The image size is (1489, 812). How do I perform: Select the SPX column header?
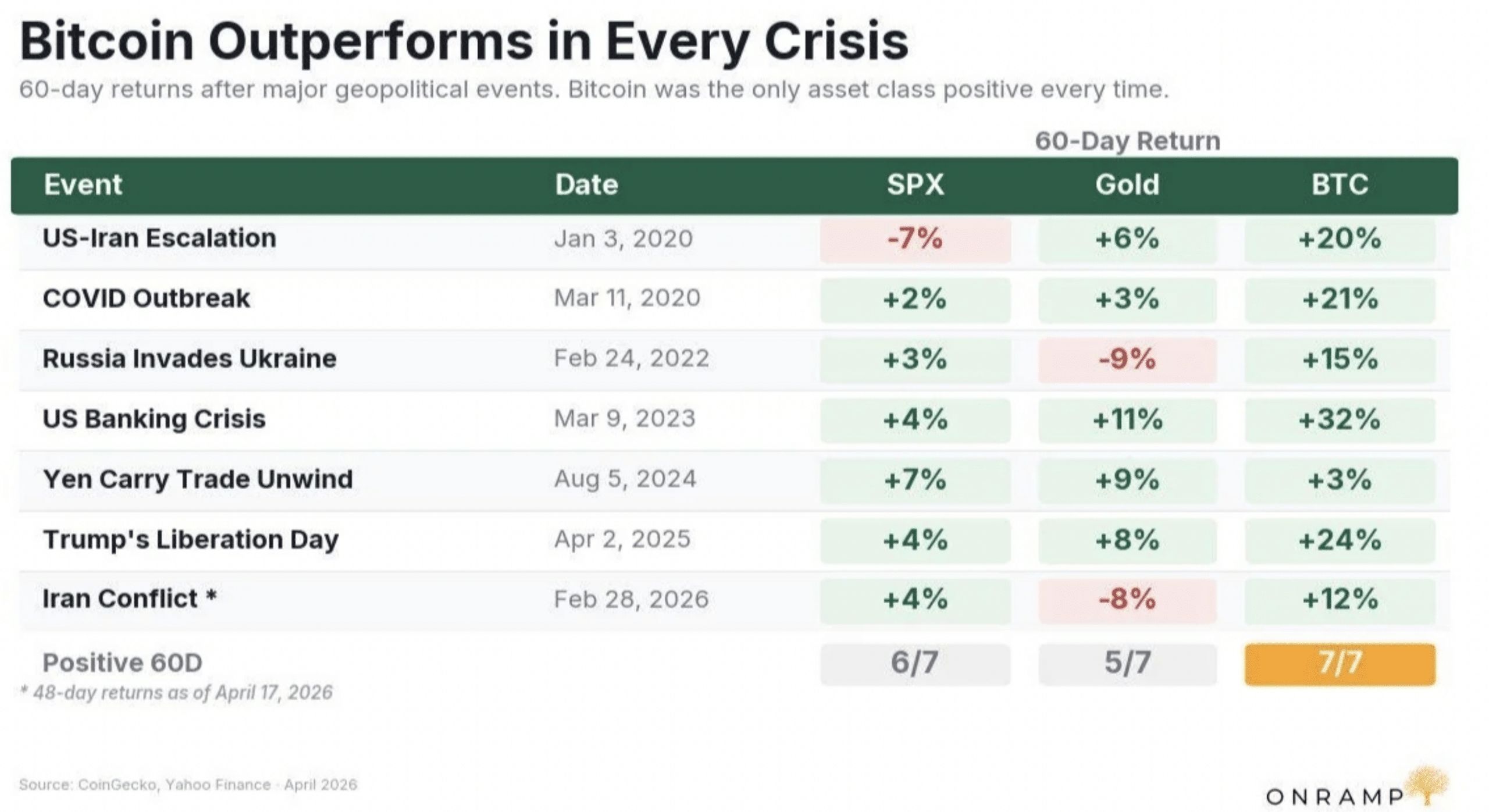coord(915,185)
